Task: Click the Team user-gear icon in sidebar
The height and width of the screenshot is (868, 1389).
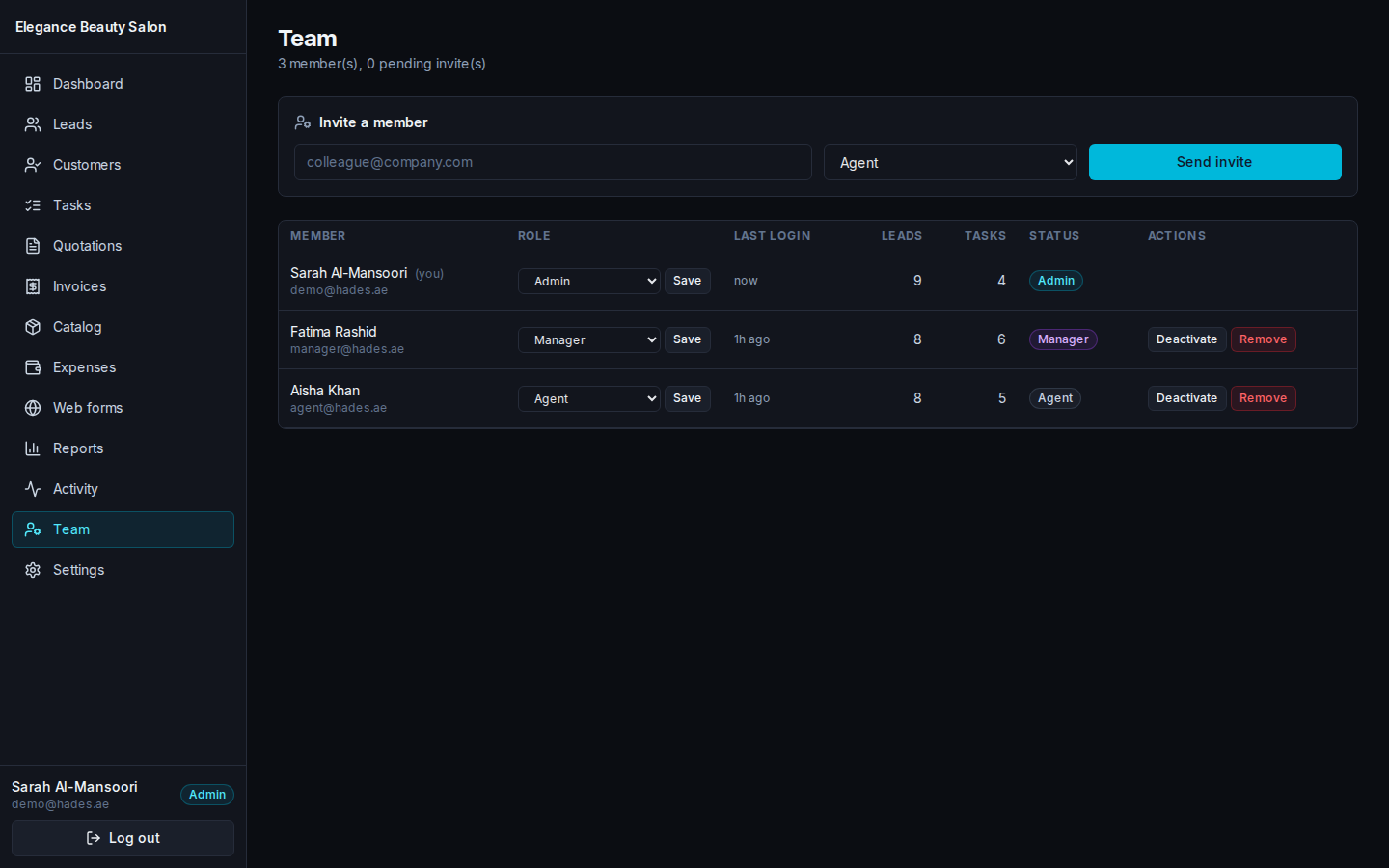Action: [x=33, y=529]
